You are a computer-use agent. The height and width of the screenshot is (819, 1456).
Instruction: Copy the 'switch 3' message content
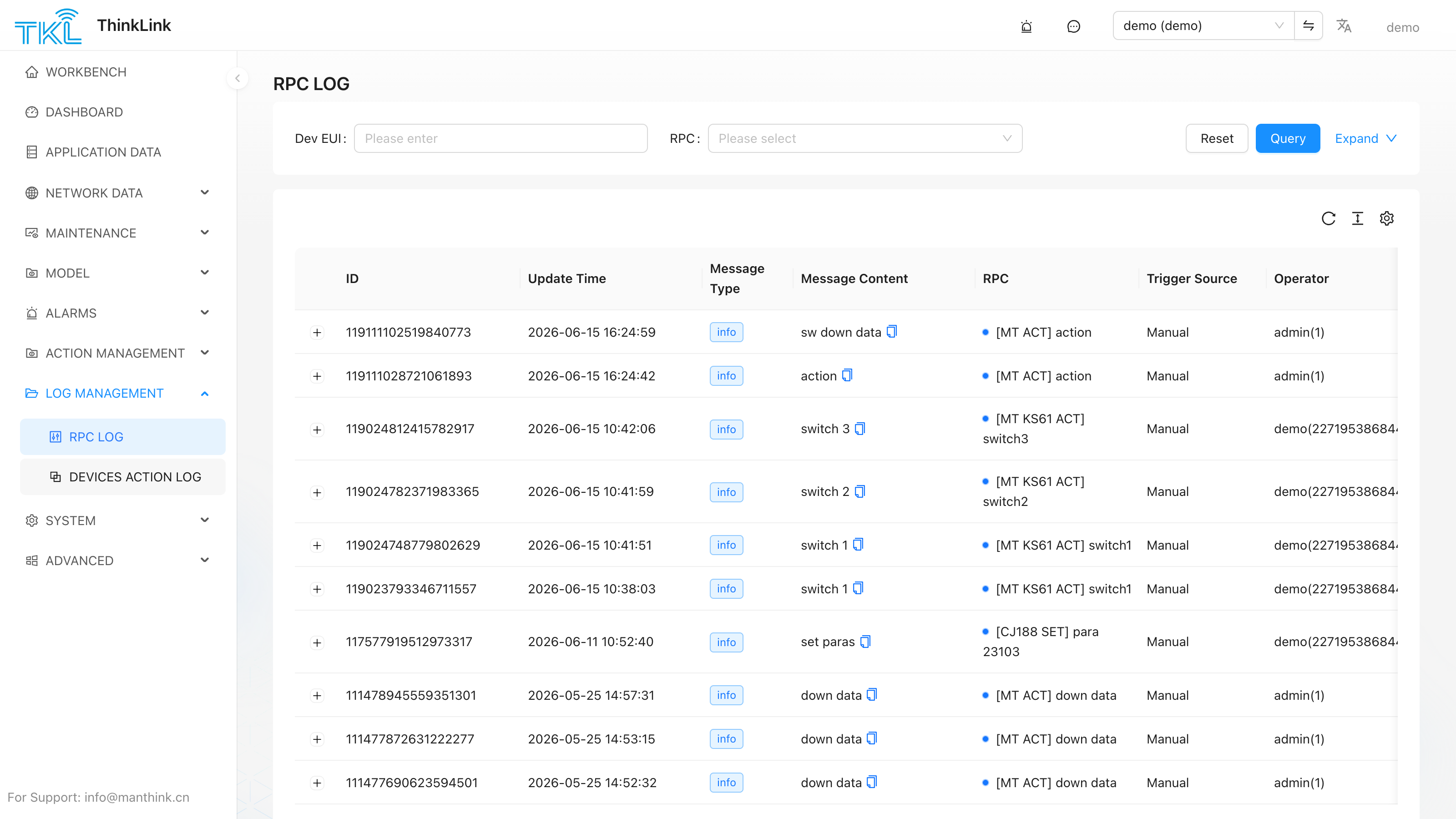pos(860,429)
